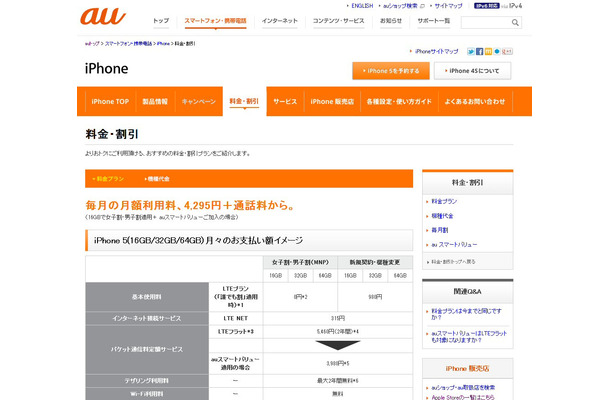Screen dimensions: 610x400
Task: Switch to the サービス tab
Action: click(285, 102)
